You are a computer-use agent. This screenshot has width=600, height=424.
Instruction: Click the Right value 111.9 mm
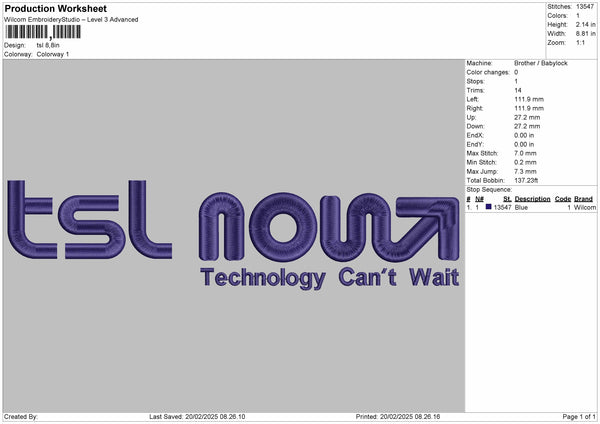[529, 108]
